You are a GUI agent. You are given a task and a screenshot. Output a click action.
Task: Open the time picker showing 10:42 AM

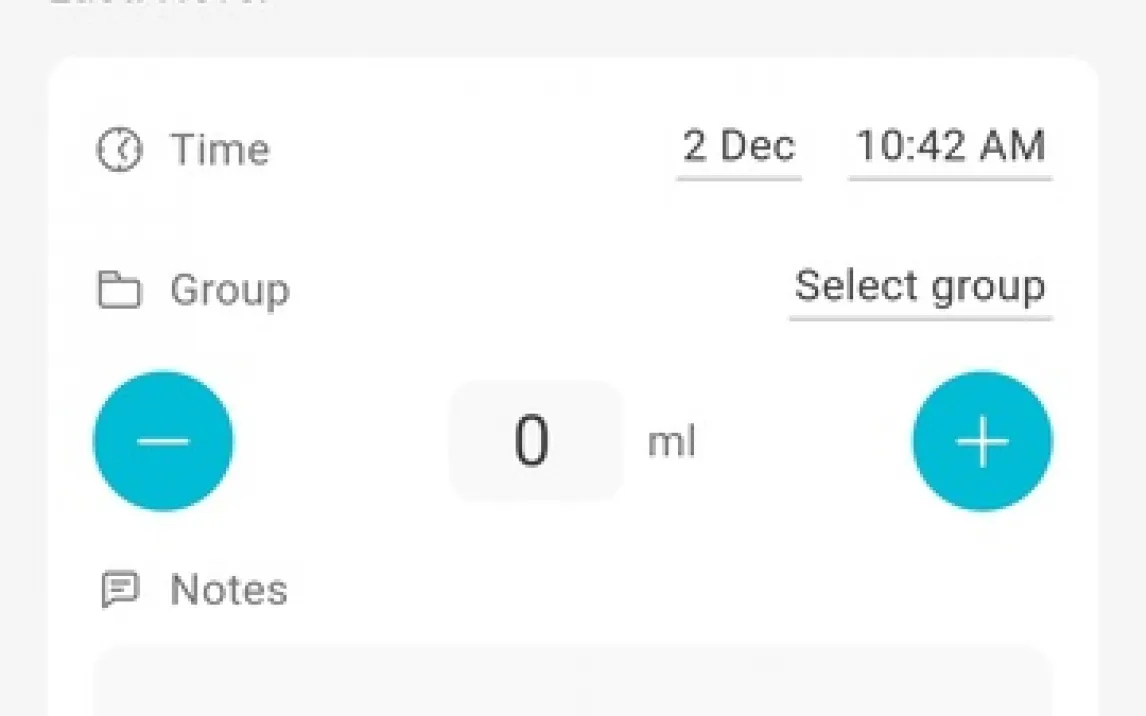pos(950,148)
